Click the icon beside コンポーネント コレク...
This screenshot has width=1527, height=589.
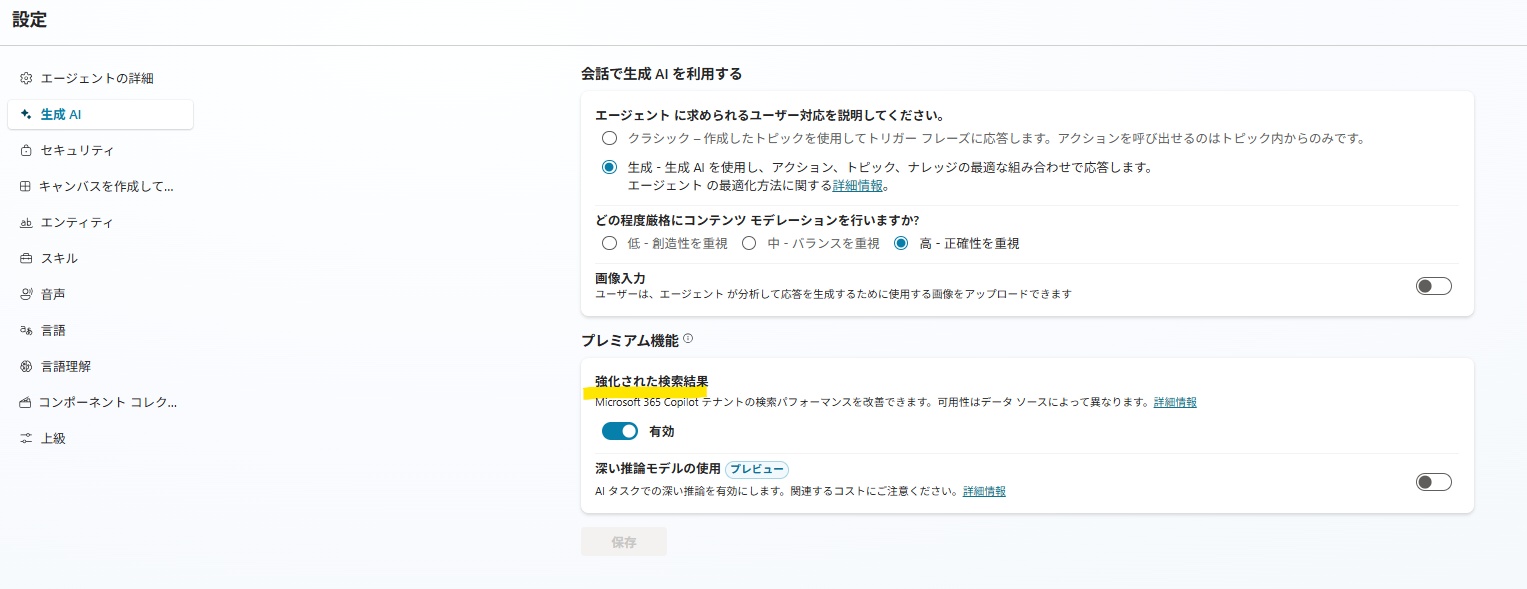point(26,402)
